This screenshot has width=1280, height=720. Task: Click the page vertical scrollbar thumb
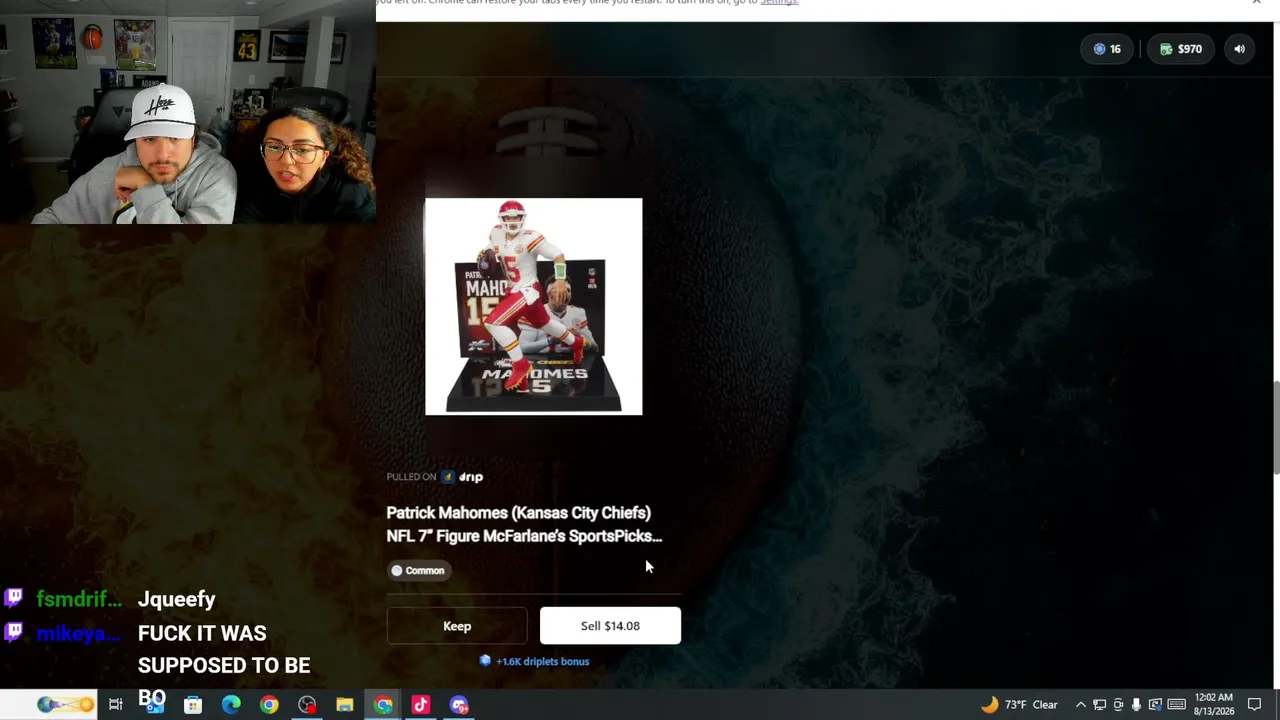[x=1275, y=428]
